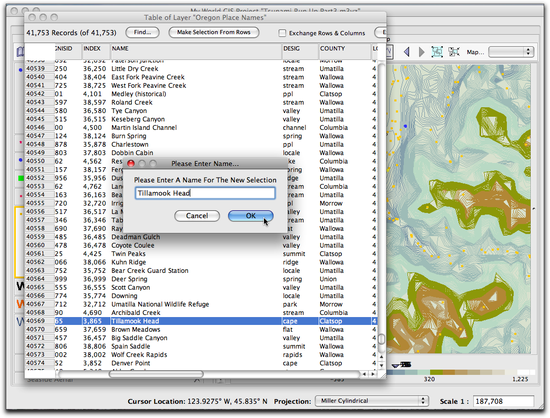The image size is (550, 418).
Task: Click the selection name text field
Action: (205, 193)
